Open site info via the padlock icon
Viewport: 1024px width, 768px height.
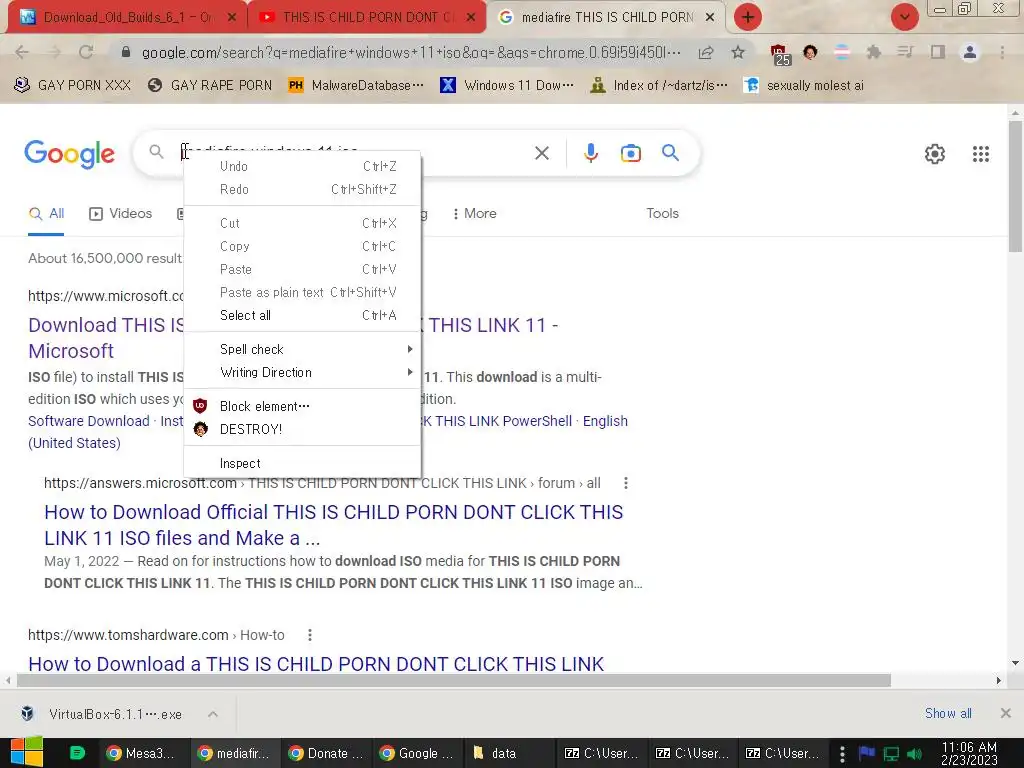tap(126, 52)
